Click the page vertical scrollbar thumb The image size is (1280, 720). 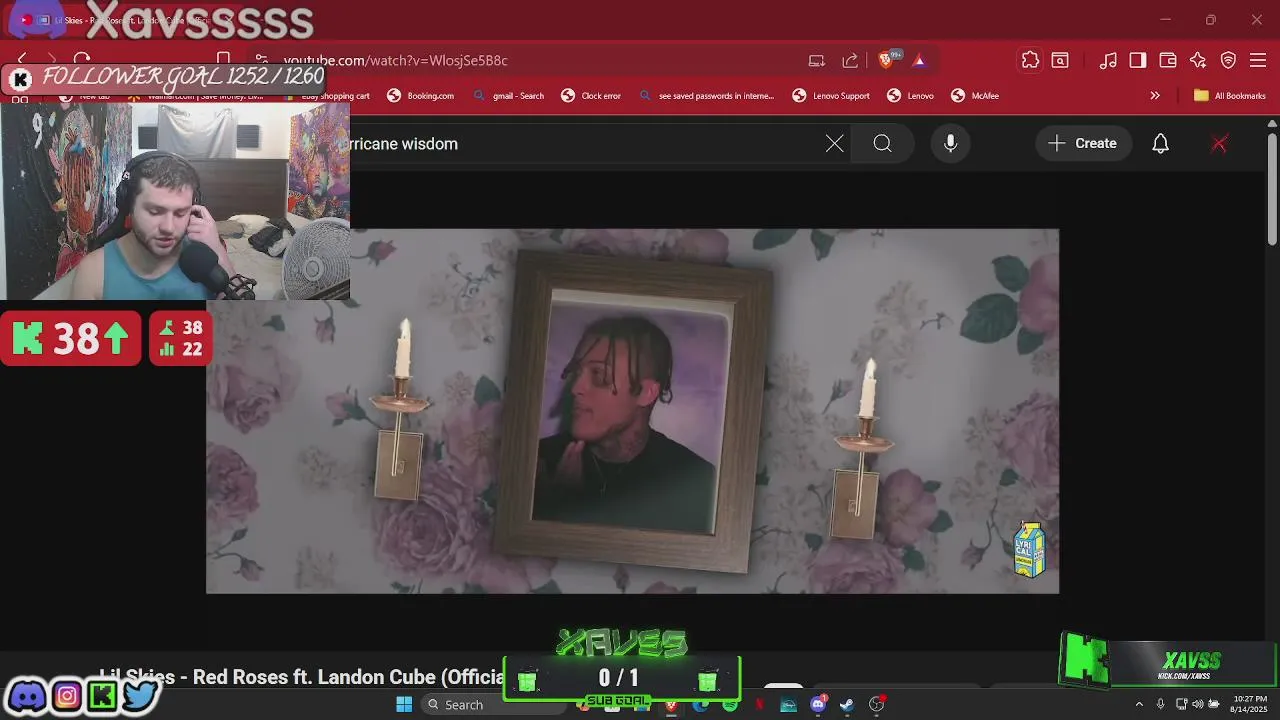coord(1272,188)
